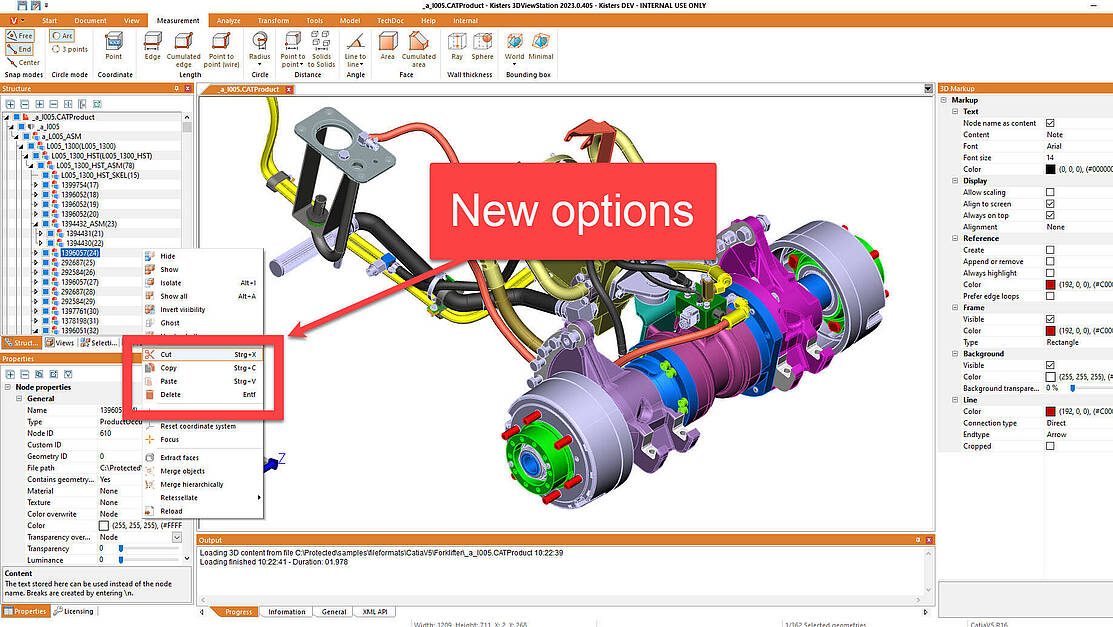Enable the Free snap mode button

coord(20,36)
